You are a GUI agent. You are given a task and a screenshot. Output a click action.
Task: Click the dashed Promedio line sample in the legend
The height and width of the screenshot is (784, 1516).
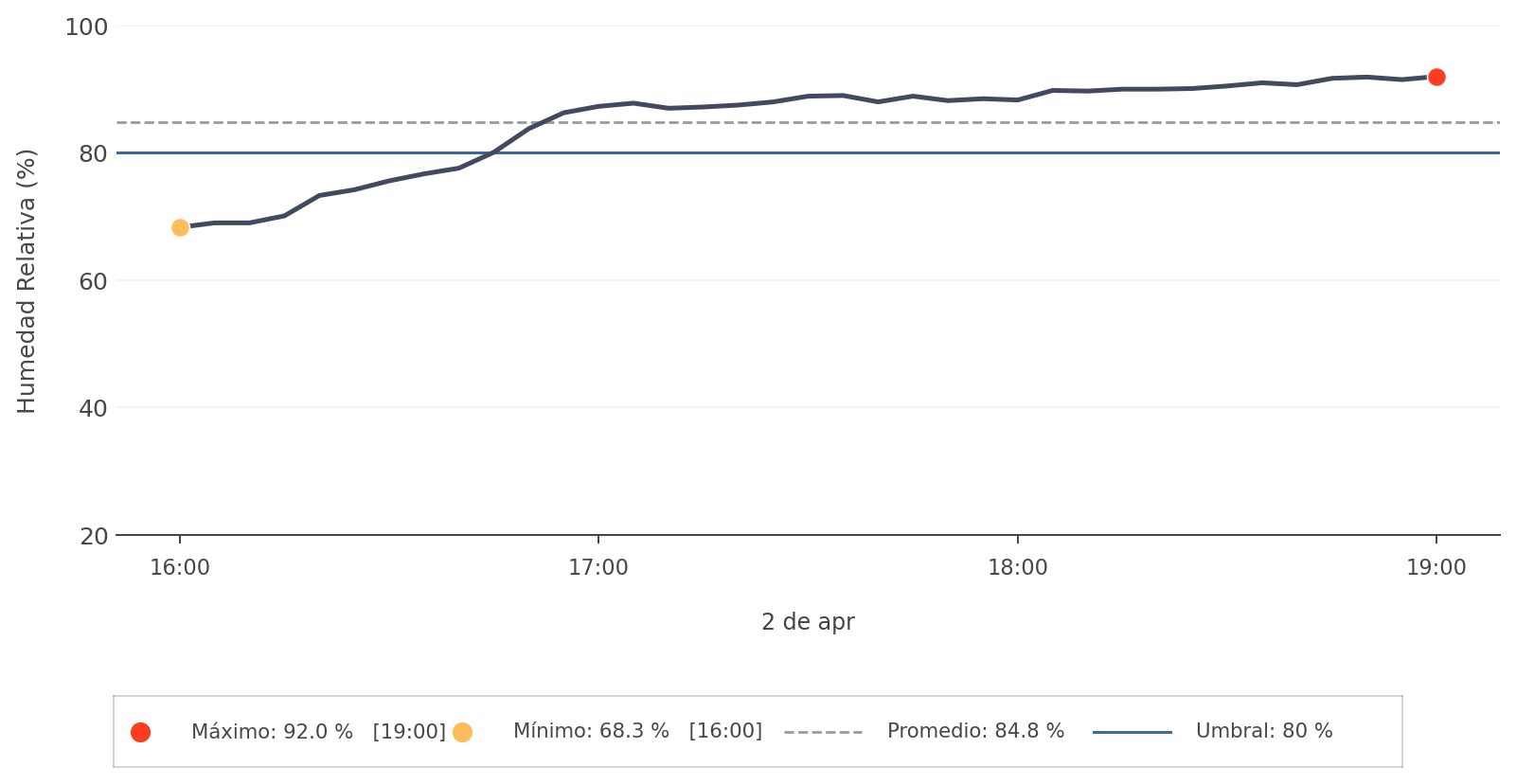(823, 732)
